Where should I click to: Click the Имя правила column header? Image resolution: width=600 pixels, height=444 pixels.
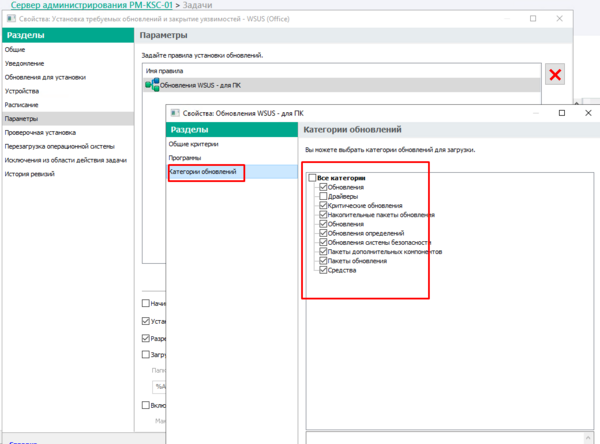165,71
